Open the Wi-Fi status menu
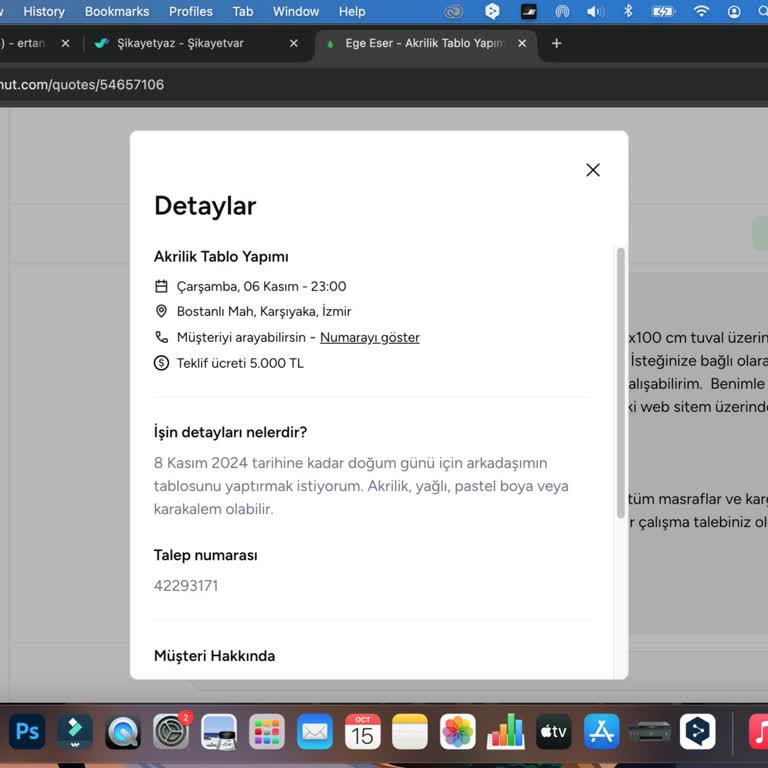768x768 pixels. click(x=701, y=11)
